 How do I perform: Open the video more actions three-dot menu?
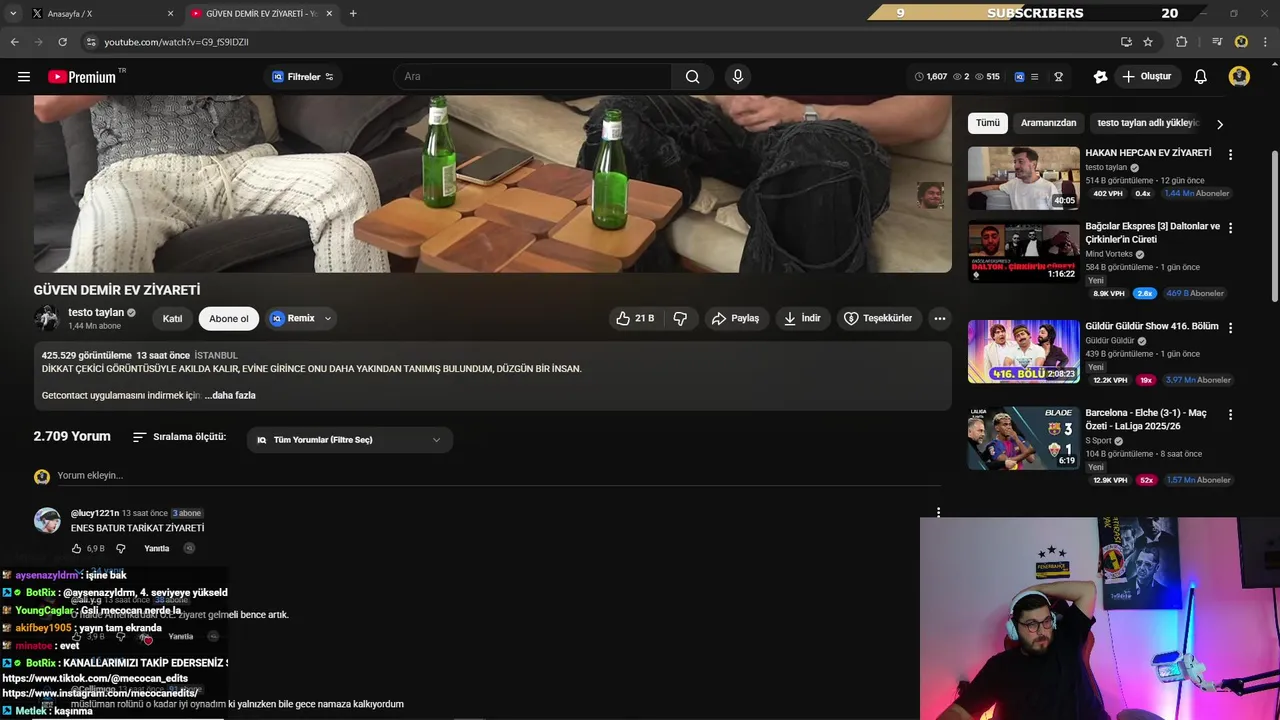pos(939,318)
